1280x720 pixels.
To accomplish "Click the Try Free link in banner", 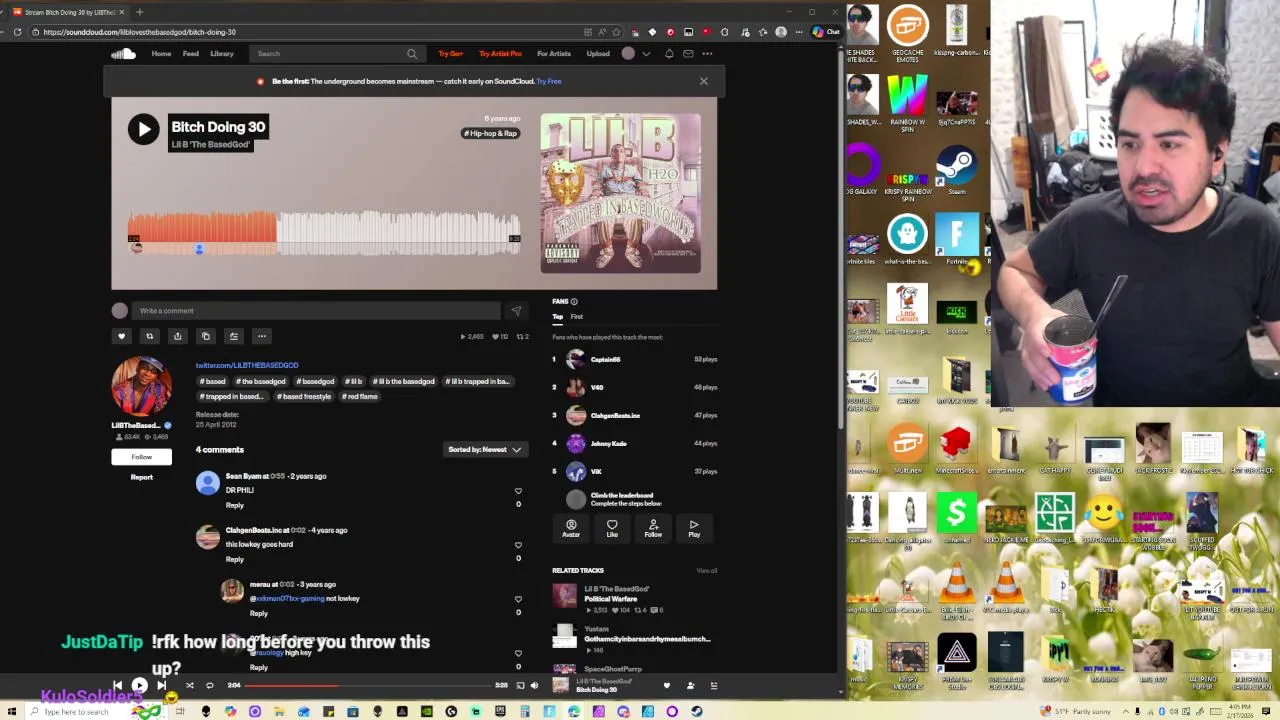I will pos(549,81).
